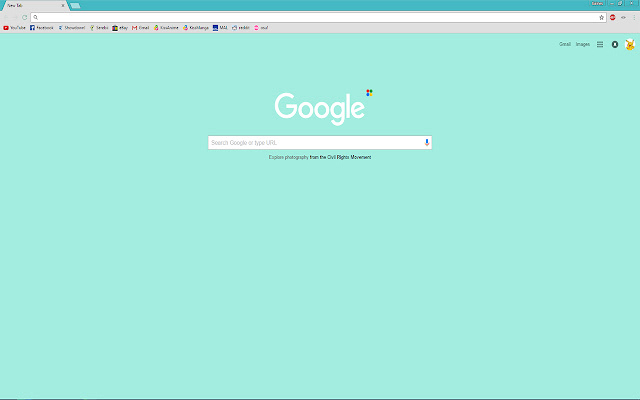Open the Serebii bookmark
Viewport: 640px width, 400px height.
99,28
